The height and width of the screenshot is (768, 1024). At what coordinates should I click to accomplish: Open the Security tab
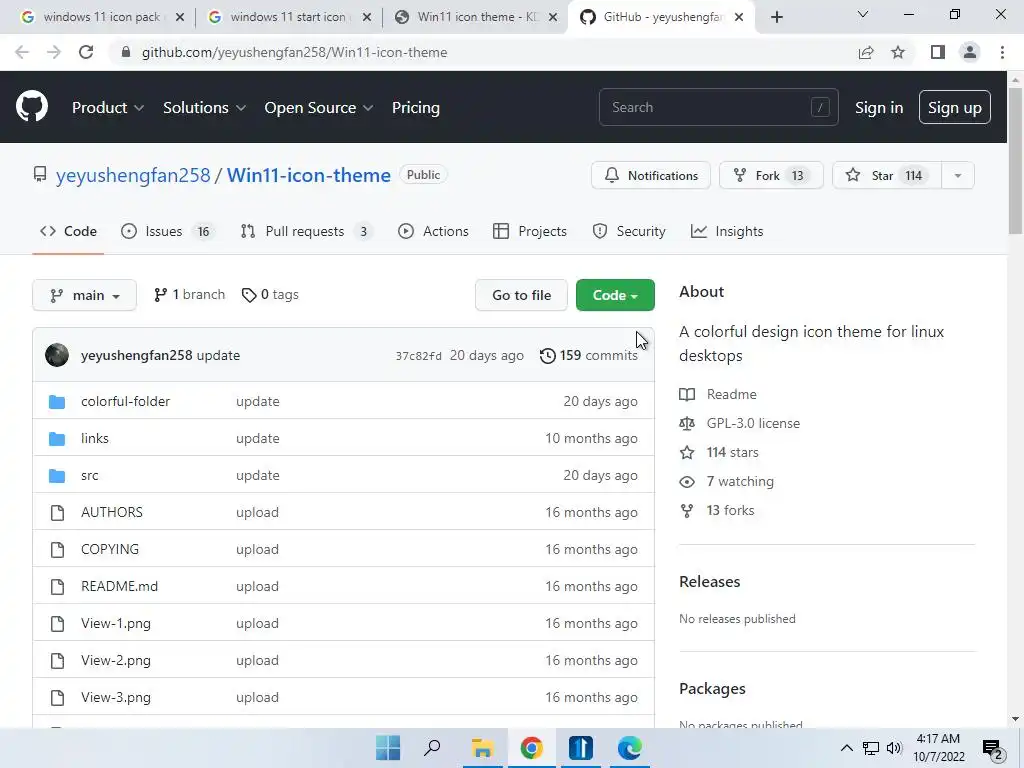tap(629, 231)
